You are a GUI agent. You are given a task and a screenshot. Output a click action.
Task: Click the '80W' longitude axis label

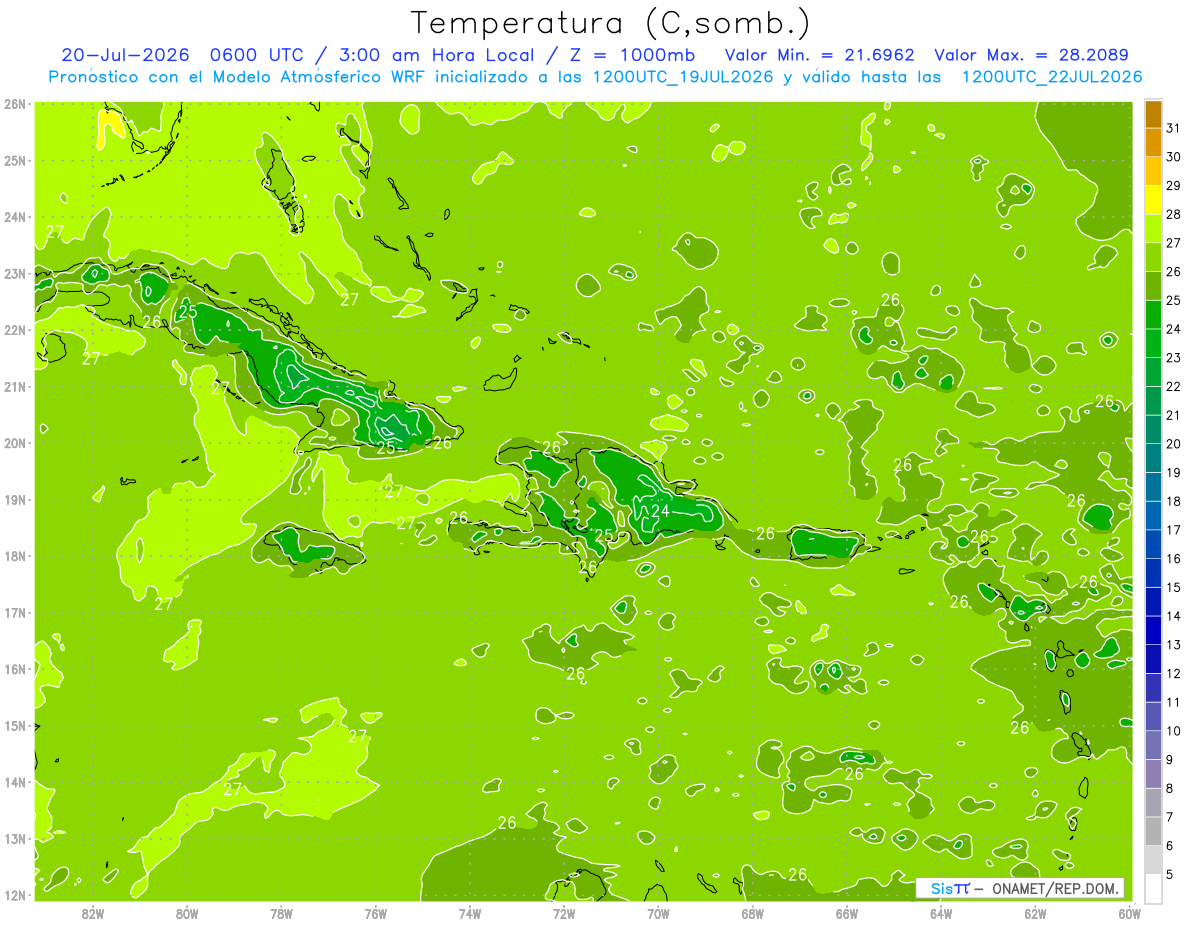point(187,913)
